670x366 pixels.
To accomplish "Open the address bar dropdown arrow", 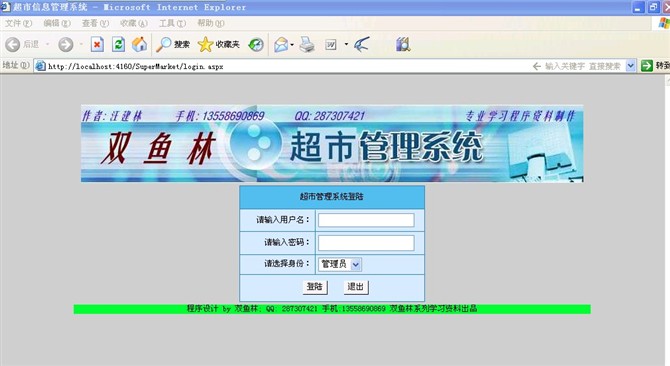I will (630, 66).
